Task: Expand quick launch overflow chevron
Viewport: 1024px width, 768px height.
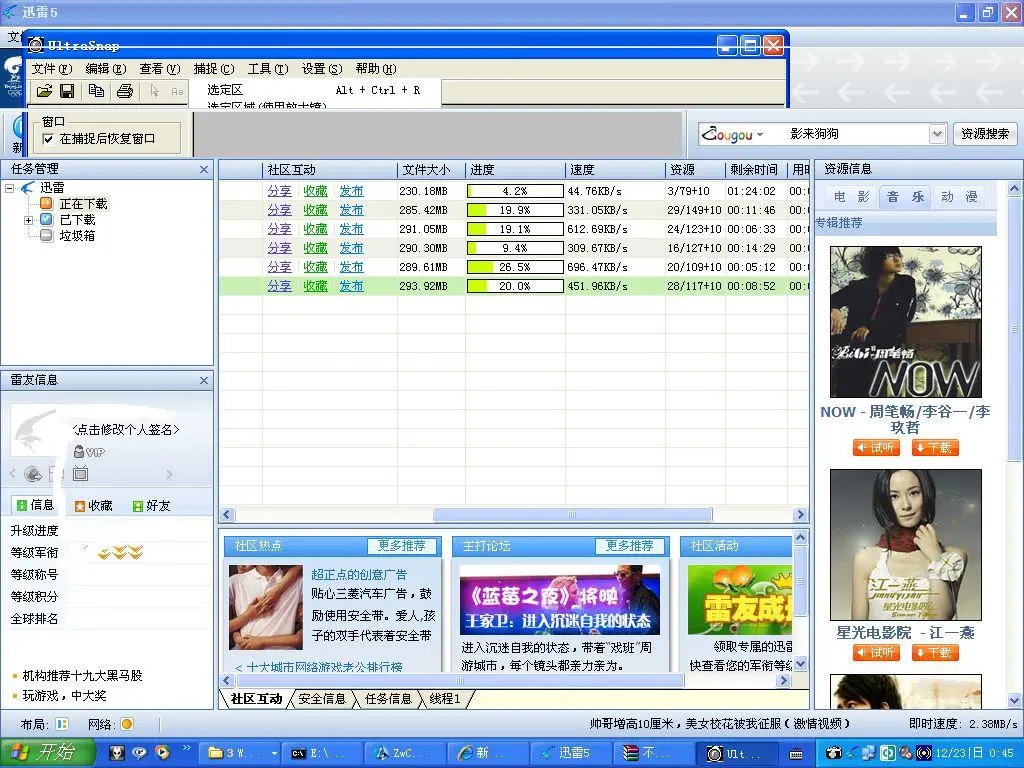Action: tap(186, 747)
